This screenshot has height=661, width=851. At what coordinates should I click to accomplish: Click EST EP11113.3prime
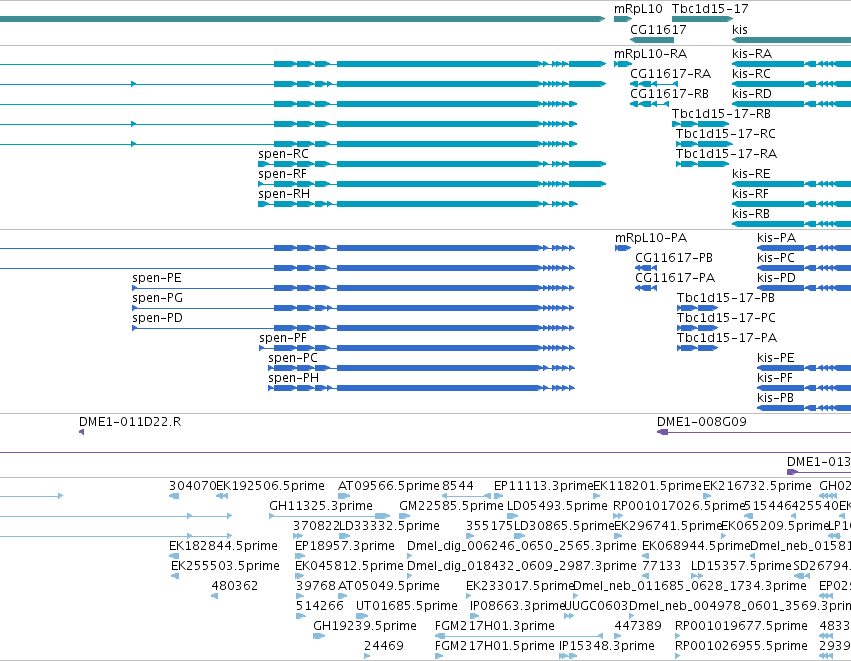coord(543,486)
